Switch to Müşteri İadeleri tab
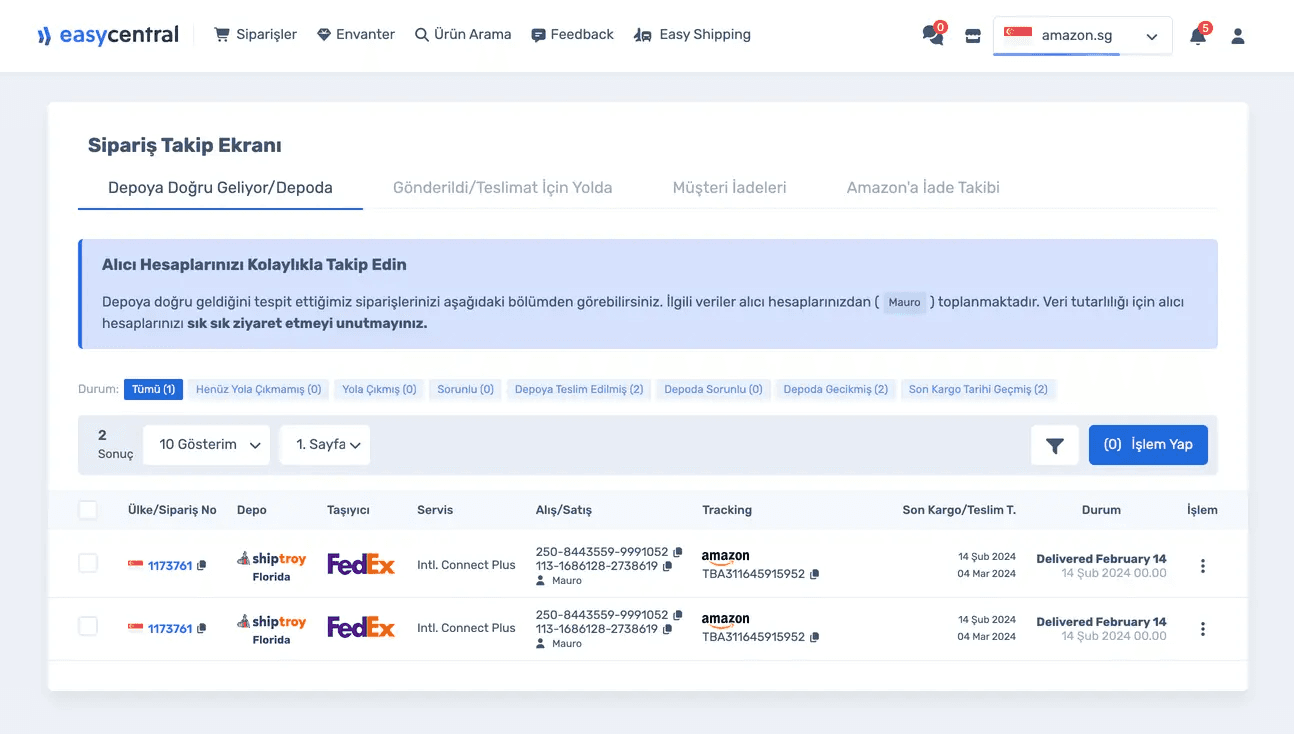Screen dimensions: 1294x734 pos(729,187)
